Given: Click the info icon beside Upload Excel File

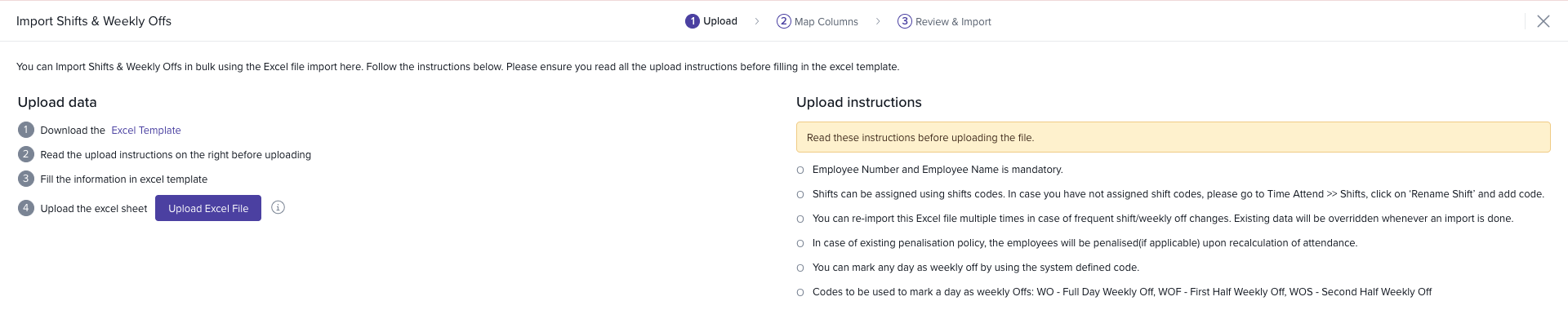Looking at the screenshot, I should point(278,208).
